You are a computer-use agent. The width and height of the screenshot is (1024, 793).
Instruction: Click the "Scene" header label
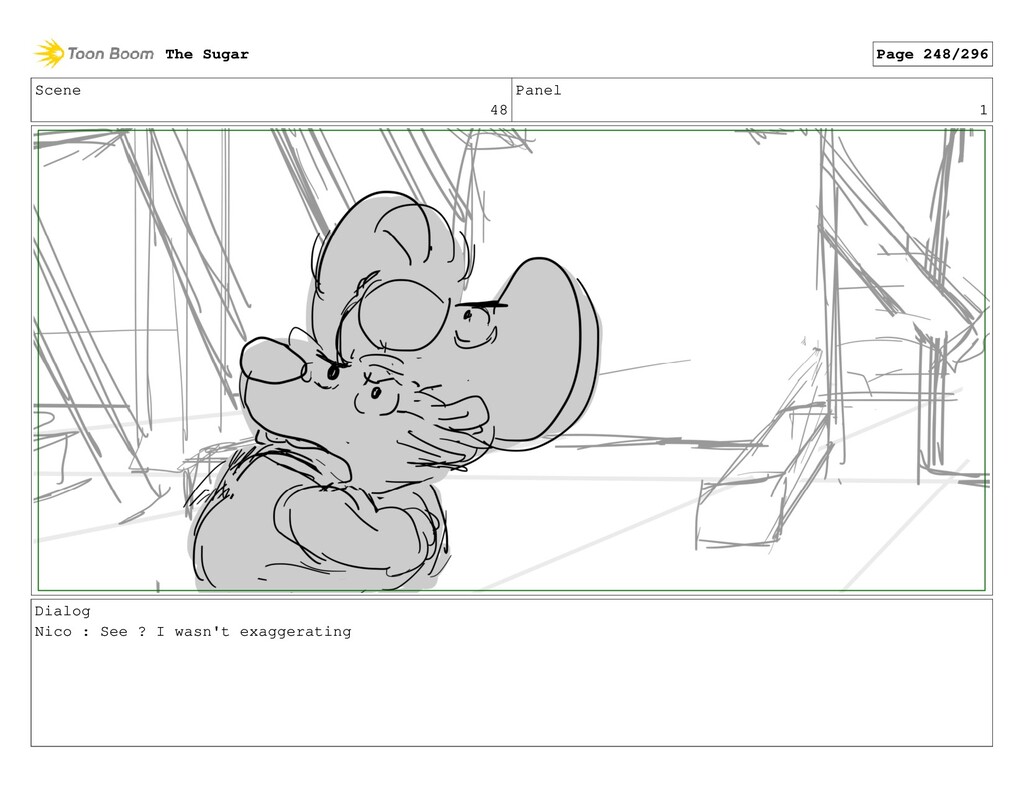(58, 90)
